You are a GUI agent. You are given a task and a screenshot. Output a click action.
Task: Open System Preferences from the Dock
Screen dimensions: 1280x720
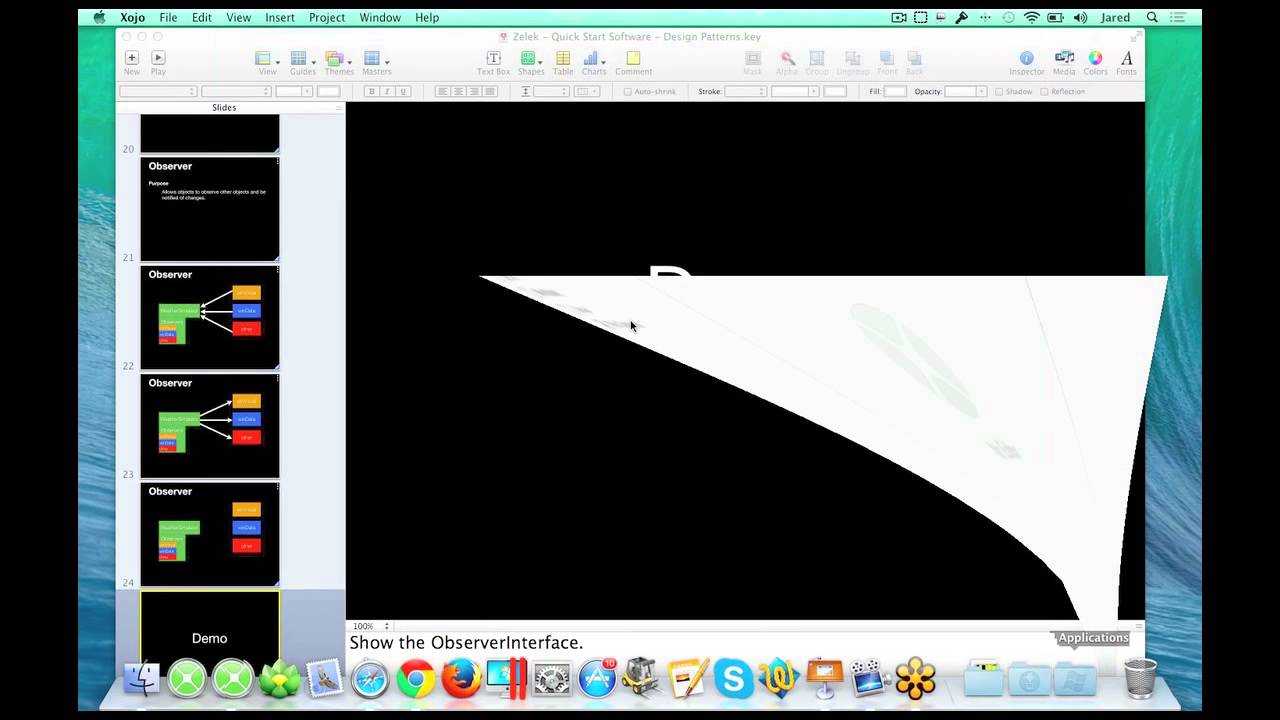(552, 679)
